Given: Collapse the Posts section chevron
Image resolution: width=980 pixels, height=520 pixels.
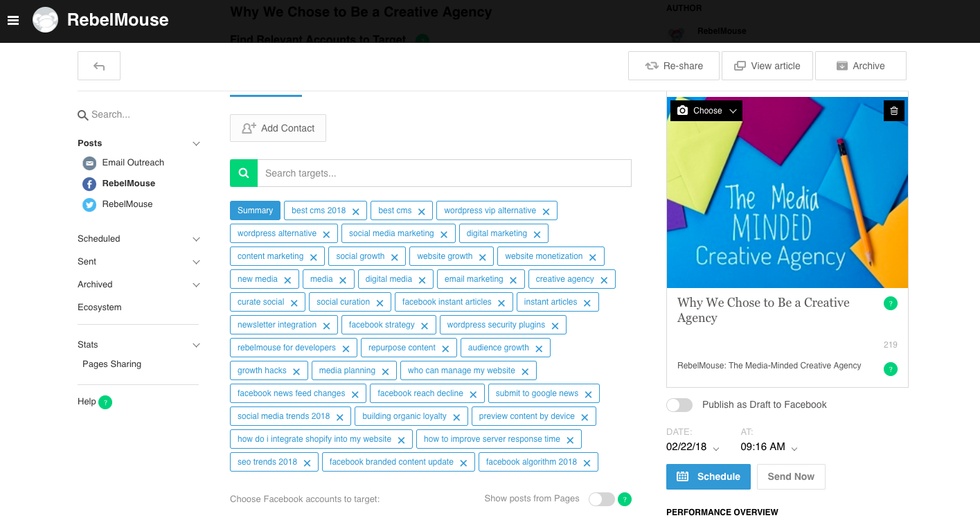Looking at the screenshot, I should (x=196, y=144).
